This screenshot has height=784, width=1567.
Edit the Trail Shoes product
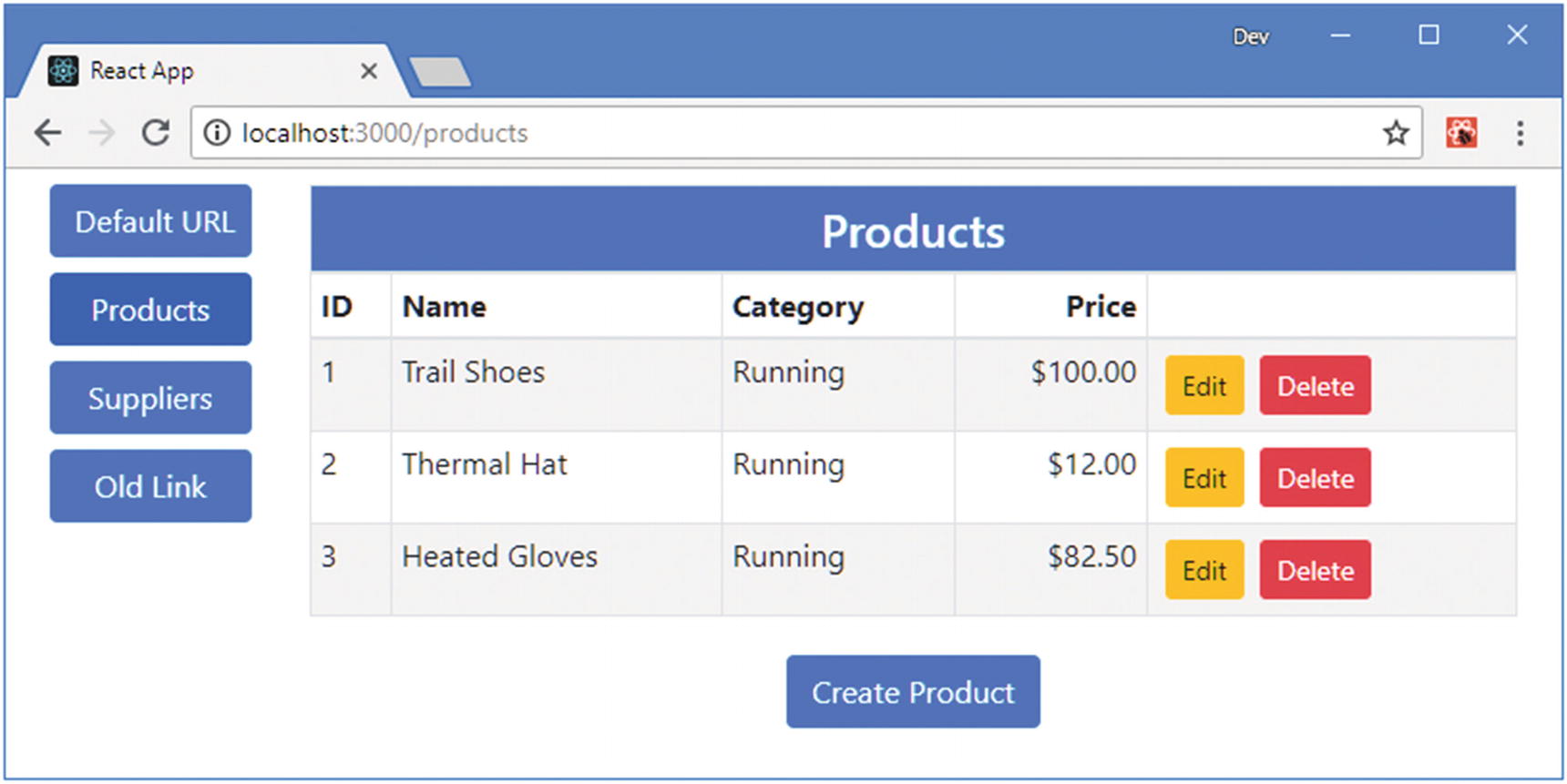point(1203,386)
